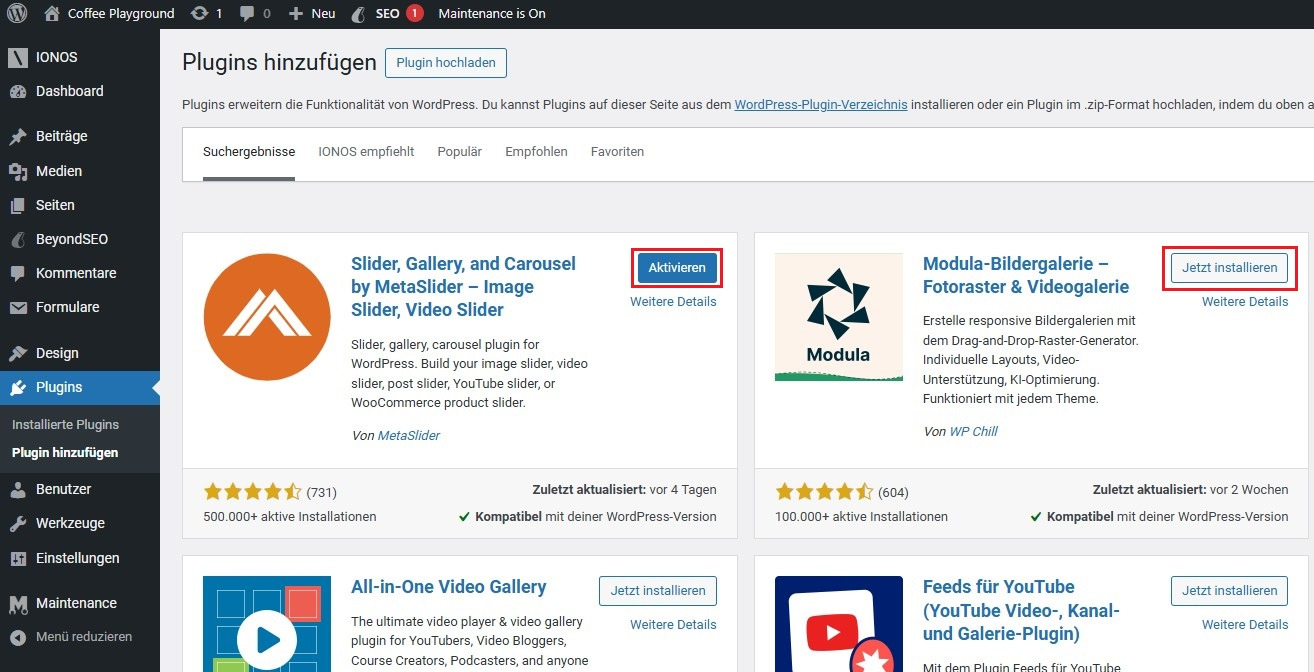Click the Plugins plug icon
This screenshot has height=672, width=1314.
[x=18, y=387]
